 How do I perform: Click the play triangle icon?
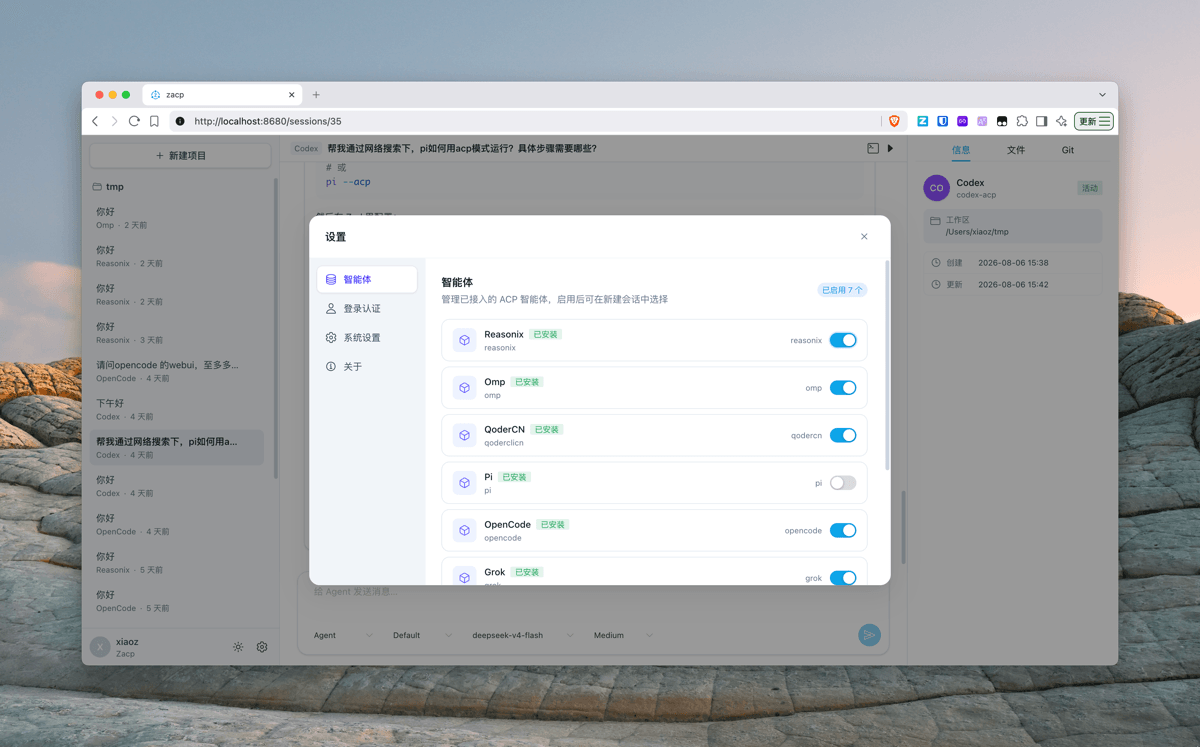(x=890, y=148)
